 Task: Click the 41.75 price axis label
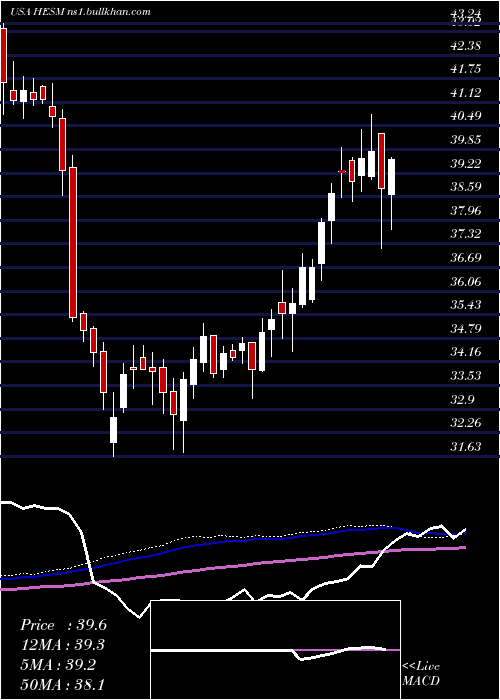coord(465,69)
